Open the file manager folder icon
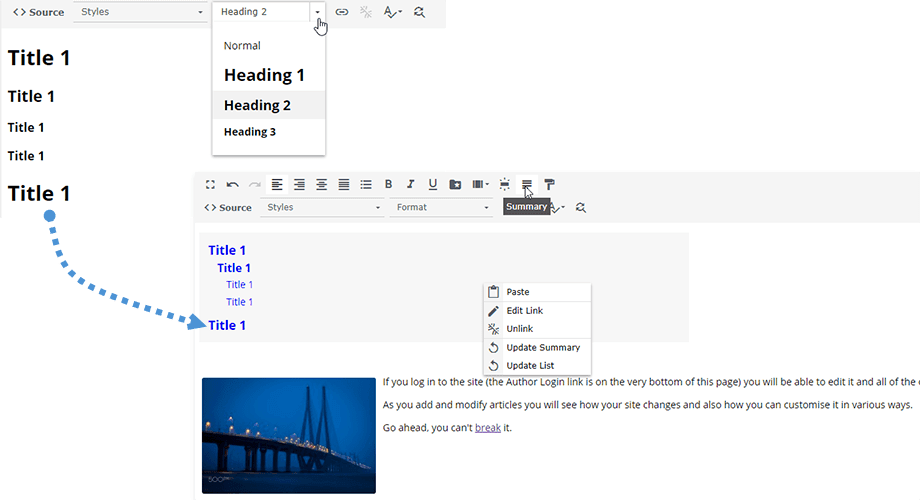 [455, 185]
